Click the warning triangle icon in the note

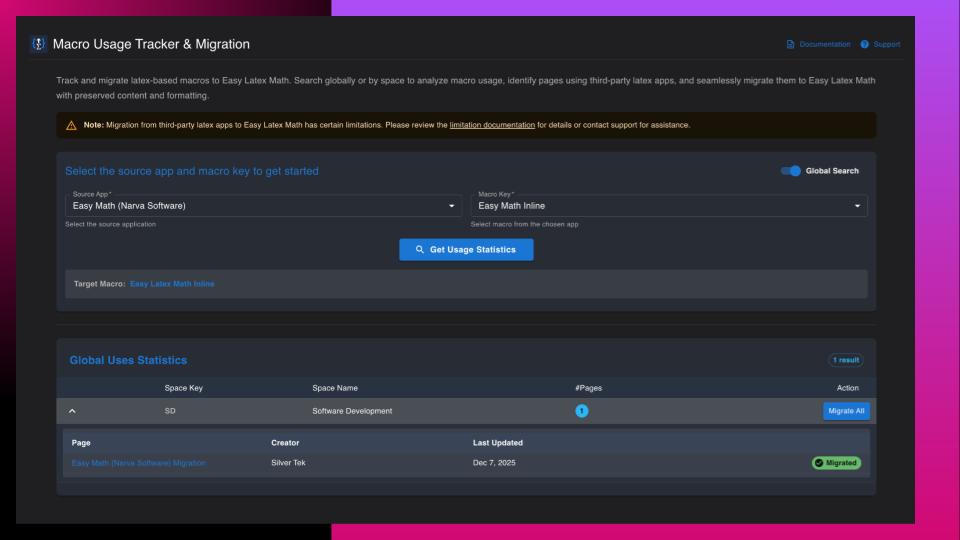(71, 126)
